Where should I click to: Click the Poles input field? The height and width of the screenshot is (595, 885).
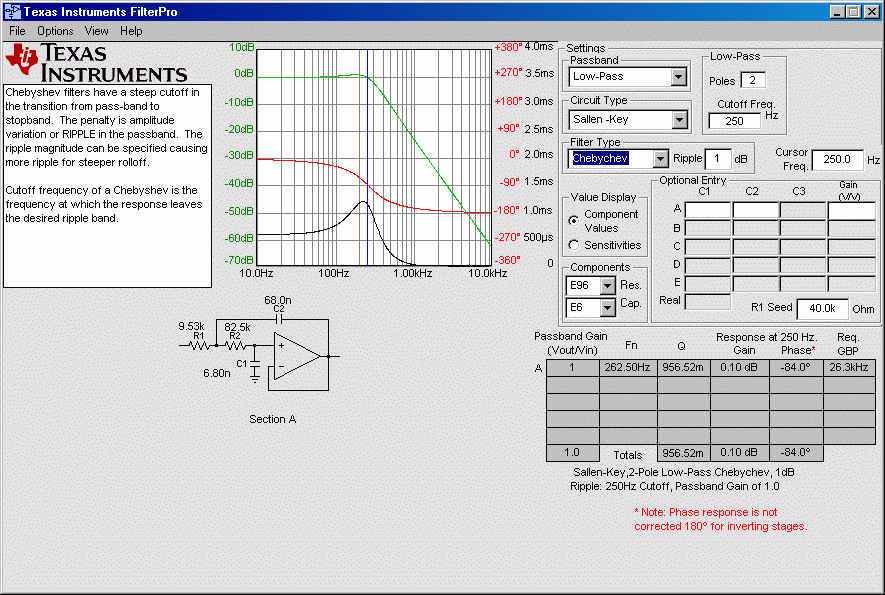pos(753,80)
